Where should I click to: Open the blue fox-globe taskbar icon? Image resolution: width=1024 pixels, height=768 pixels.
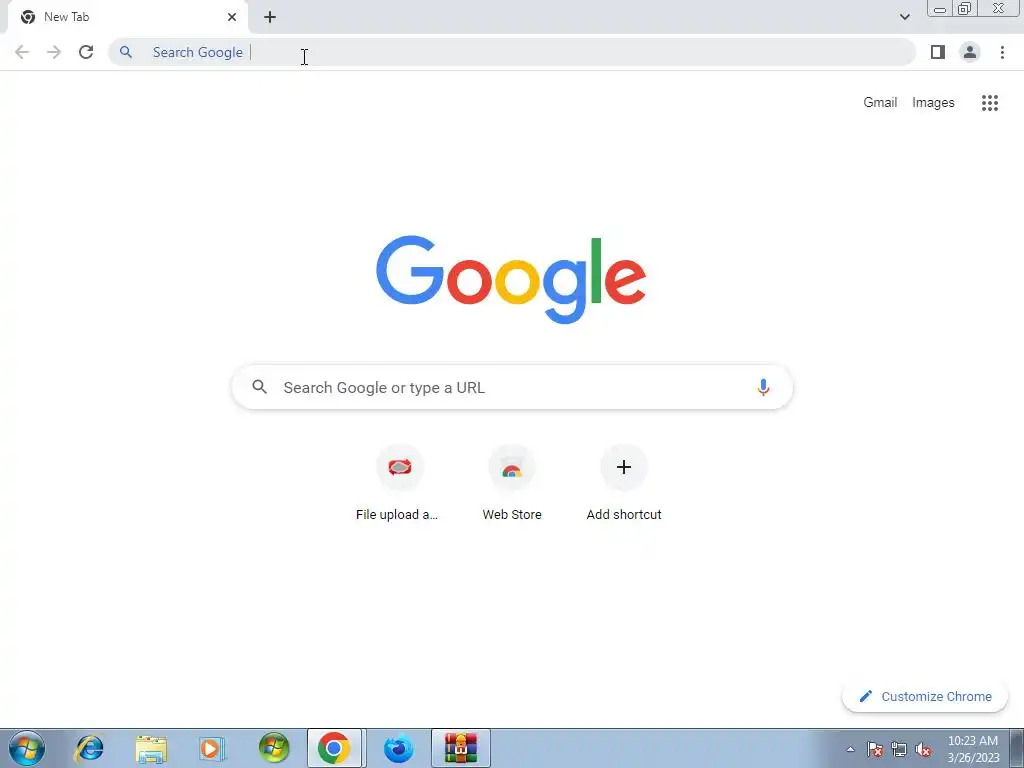[x=398, y=748]
